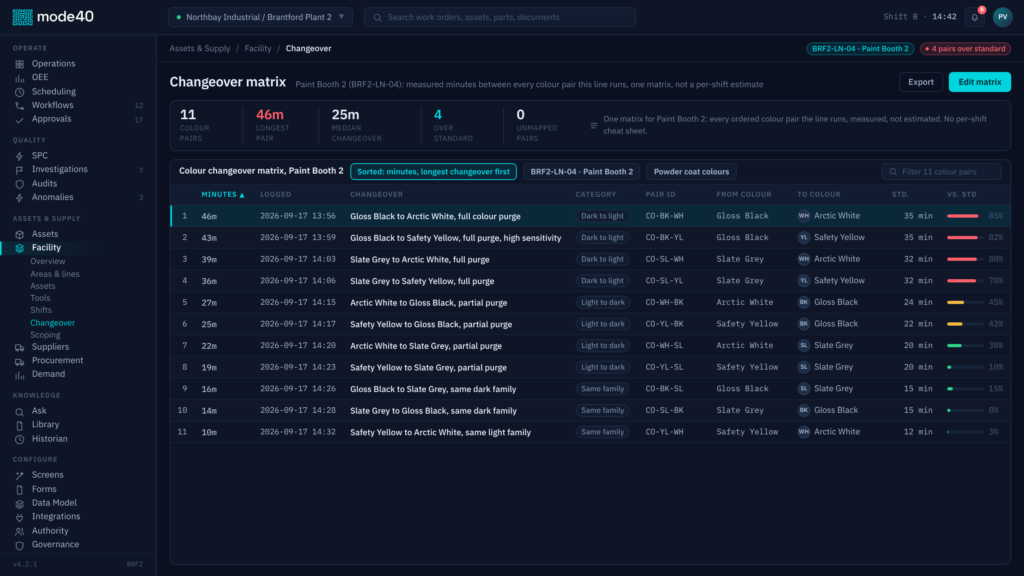1024x576 pixels.
Task: Focus the Filter 11 colour pairs field
Action: click(x=941, y=172)
